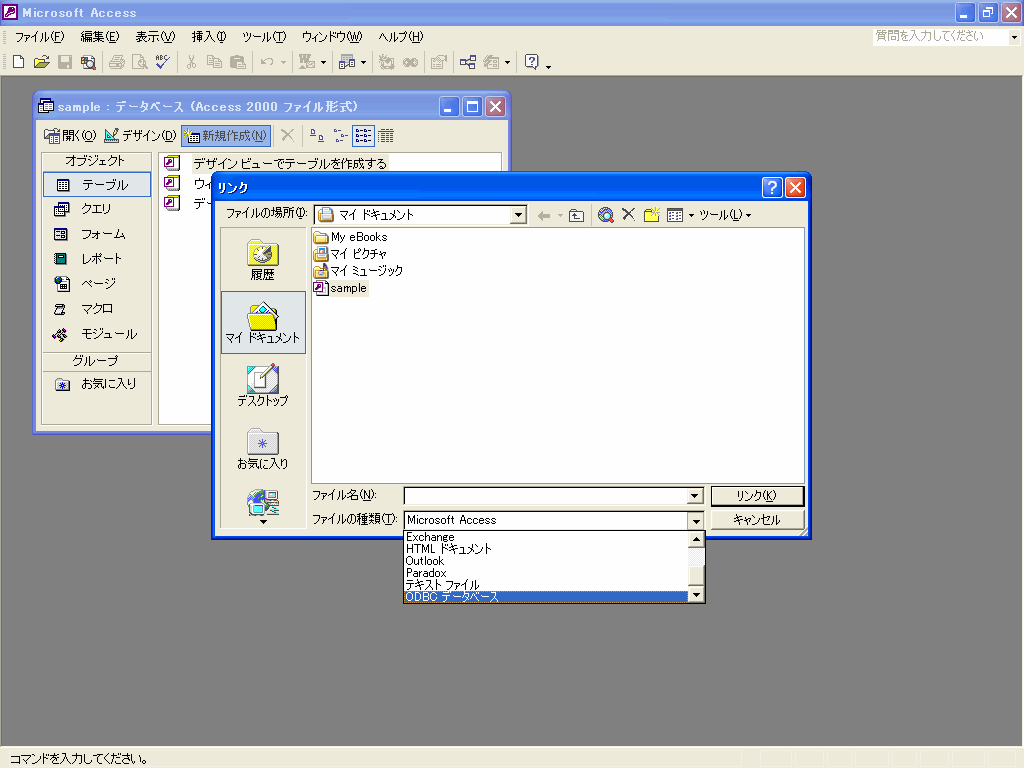The image size is (1024, 768).
Task: Click the Details view icon in sample window
Action: pos(386,135)
